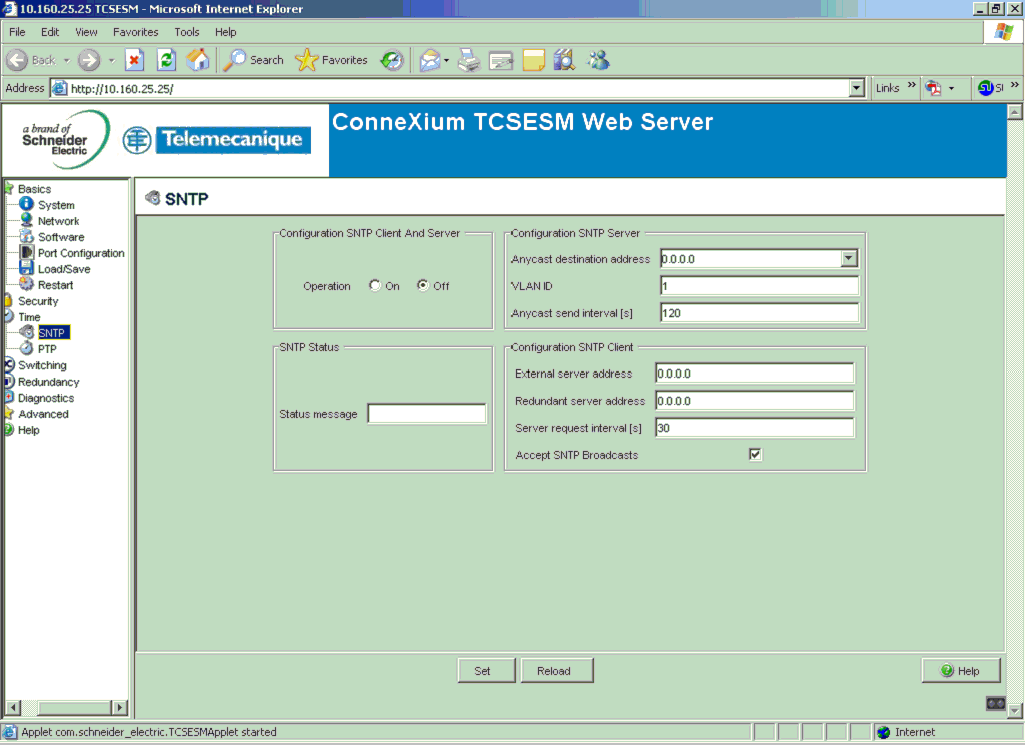Click the navigation pane horizontal scrollbar track

click(x=67, y=707)
